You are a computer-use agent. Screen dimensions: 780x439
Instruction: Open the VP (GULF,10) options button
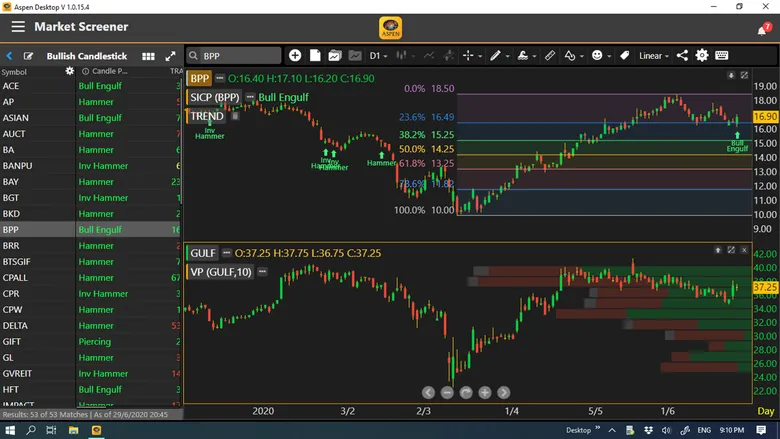(x=262, y=271)
